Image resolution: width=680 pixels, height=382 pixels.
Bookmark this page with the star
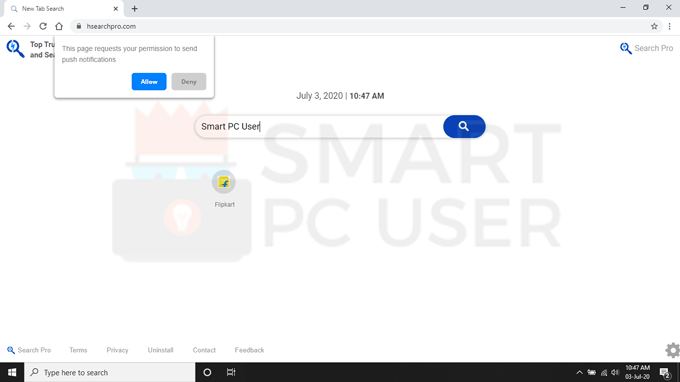(x=654, y=26)
